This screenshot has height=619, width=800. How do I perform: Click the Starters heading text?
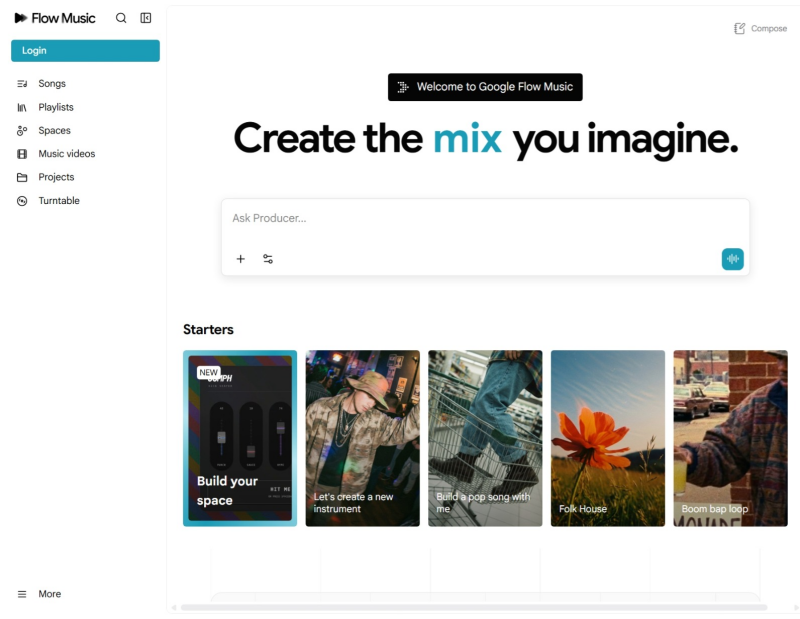coord(208,330)
